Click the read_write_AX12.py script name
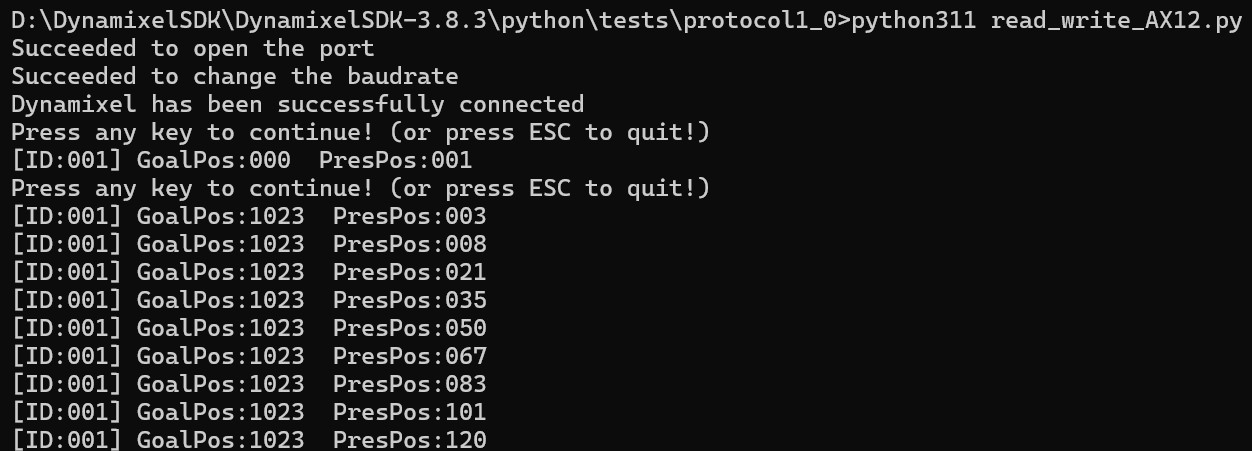Image resolution: width=1252 pixels, height=451 pixels. pyautogui.click(x=1116, y=21)
